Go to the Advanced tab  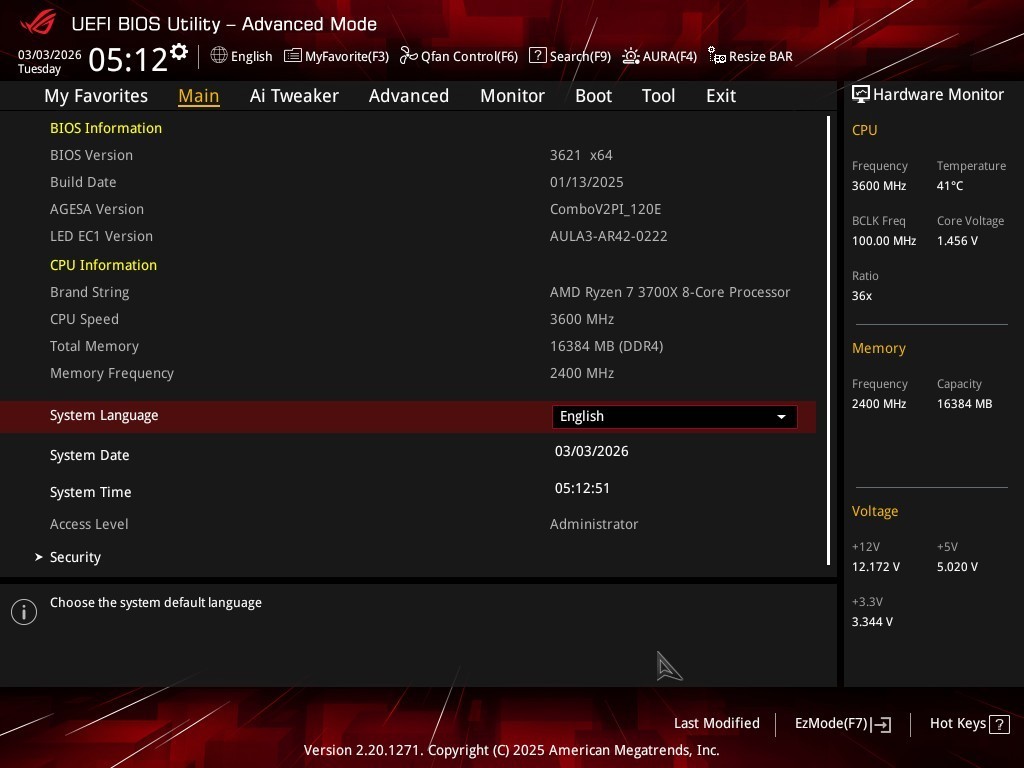click(x=409, y=96)
